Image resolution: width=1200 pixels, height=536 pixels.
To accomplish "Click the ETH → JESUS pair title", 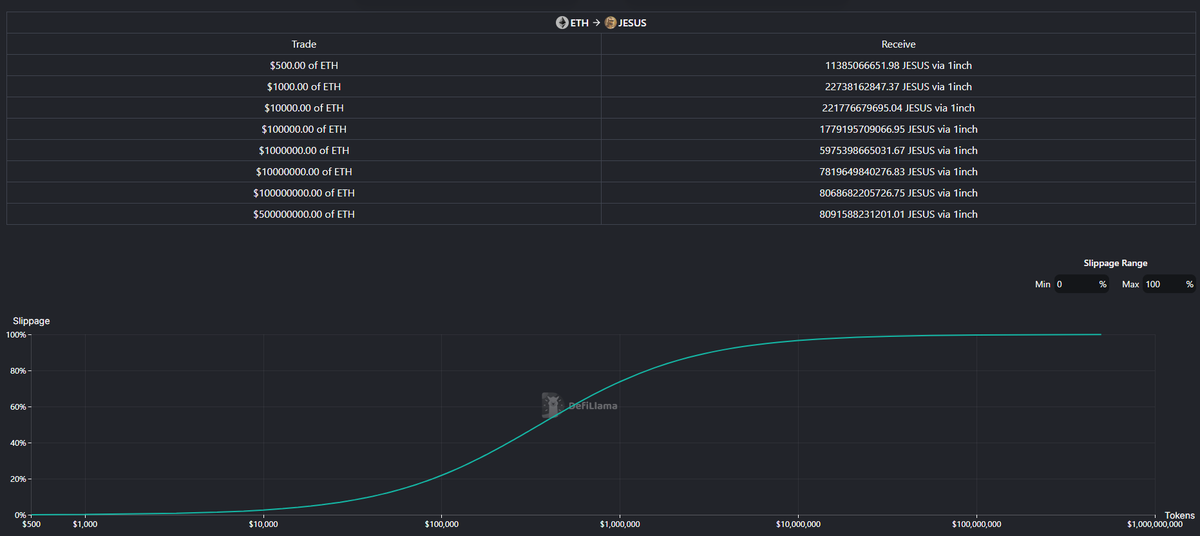I will 601,23.
